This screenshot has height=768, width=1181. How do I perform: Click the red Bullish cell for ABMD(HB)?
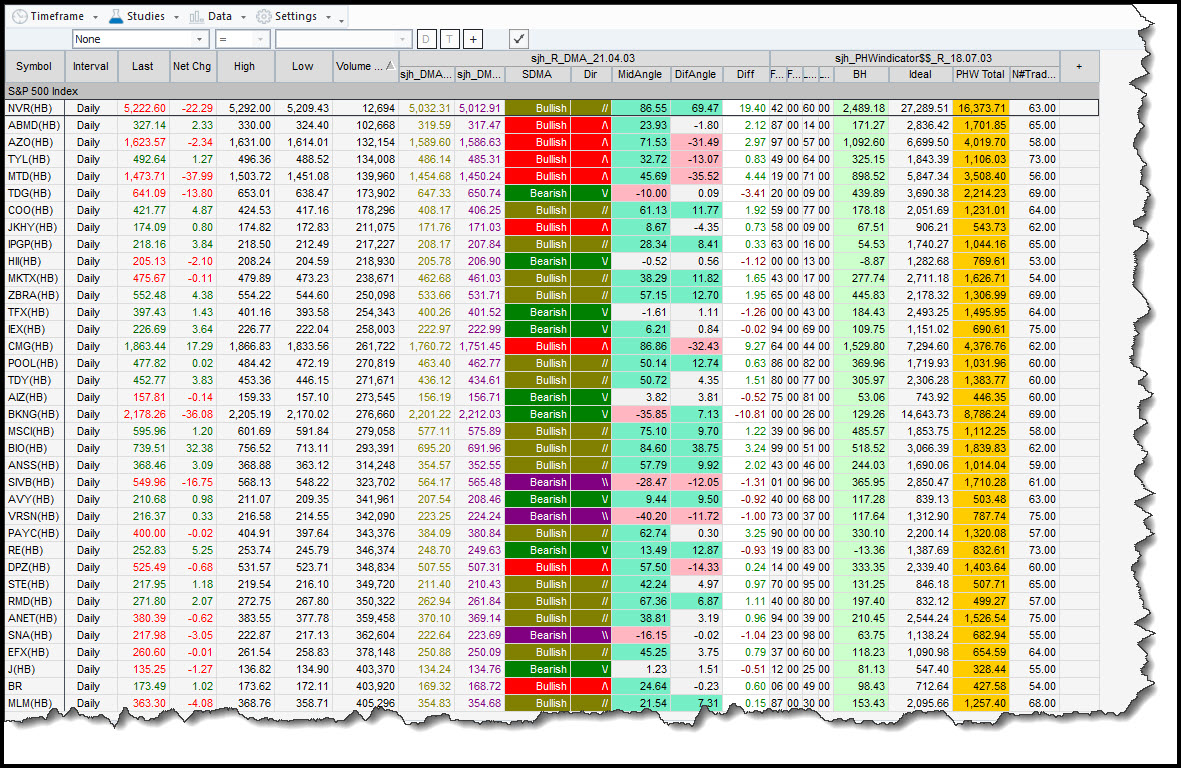[x=537, y=126]
